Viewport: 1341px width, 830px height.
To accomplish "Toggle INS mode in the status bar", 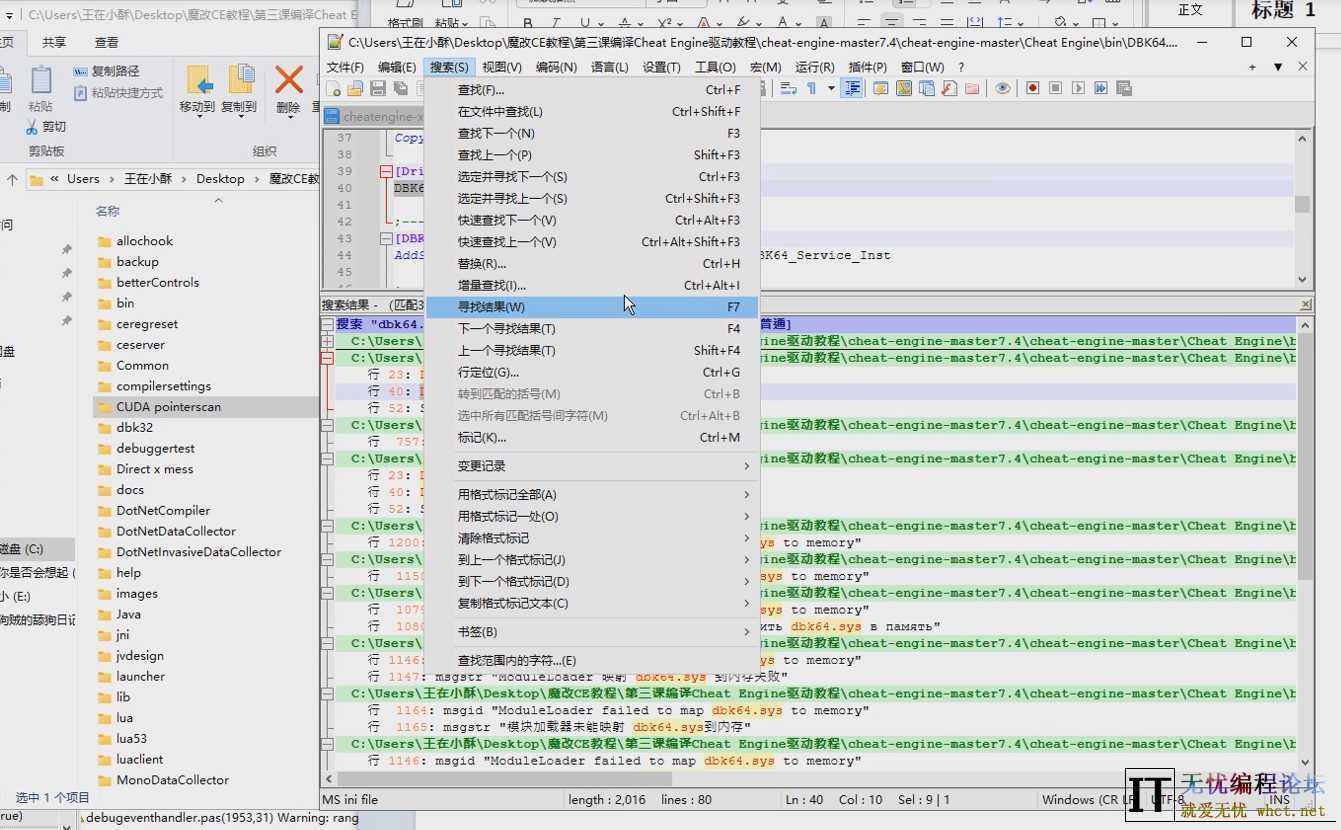I will 1279,799.
